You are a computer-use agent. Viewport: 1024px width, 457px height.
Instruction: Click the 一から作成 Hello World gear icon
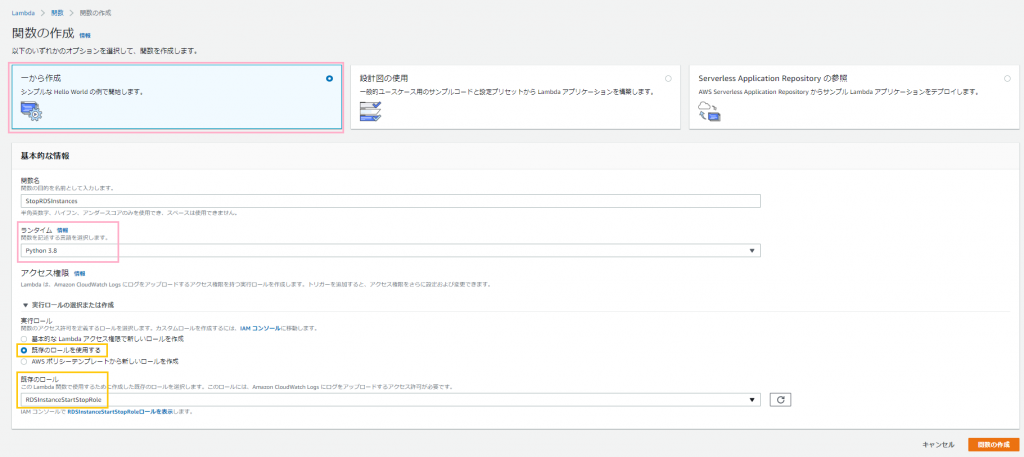(31, 111)
